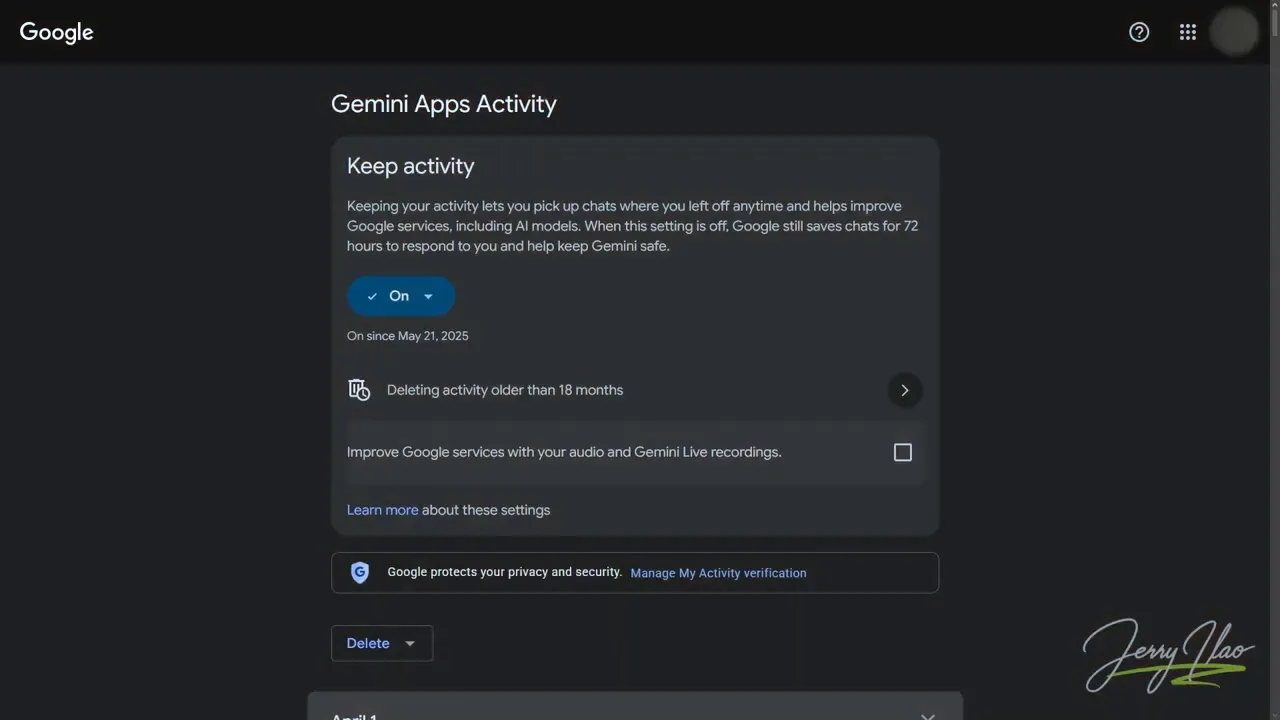
Task: Open the Google apps grid launcher
Action: point(1188,32)
